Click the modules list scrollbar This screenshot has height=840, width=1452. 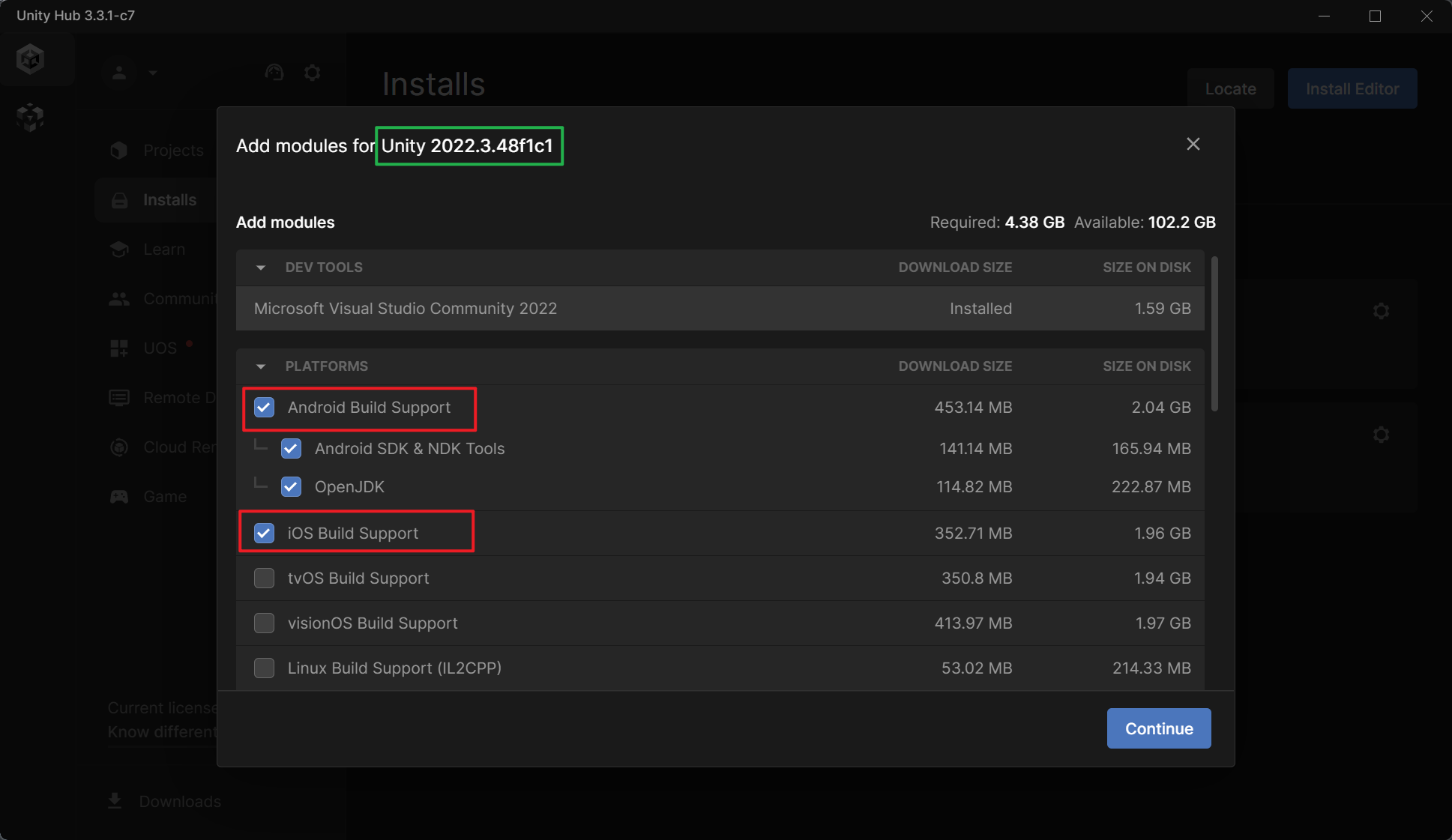coord(1214,333)
